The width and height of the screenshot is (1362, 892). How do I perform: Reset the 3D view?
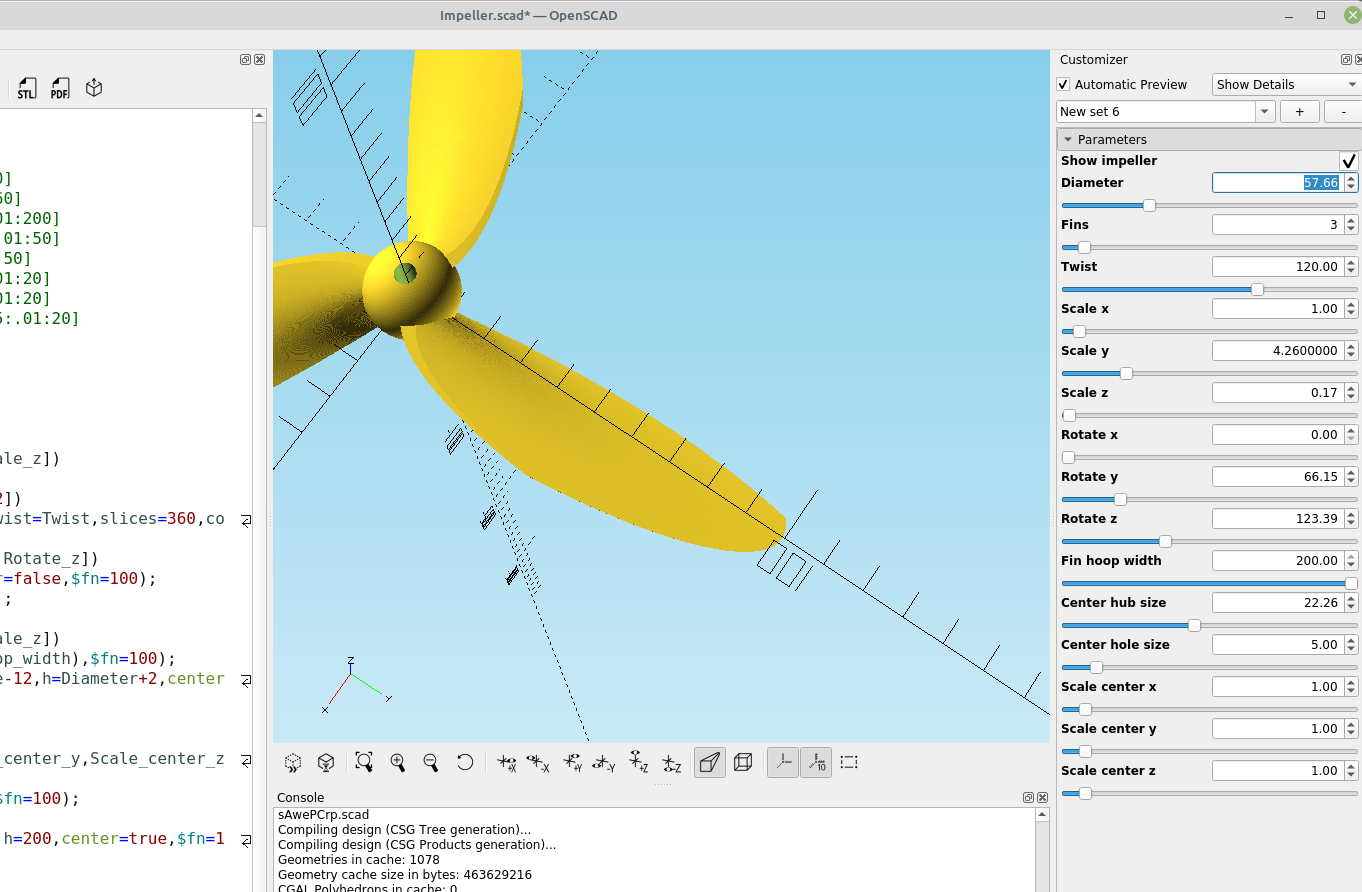[x=464, y=762]
